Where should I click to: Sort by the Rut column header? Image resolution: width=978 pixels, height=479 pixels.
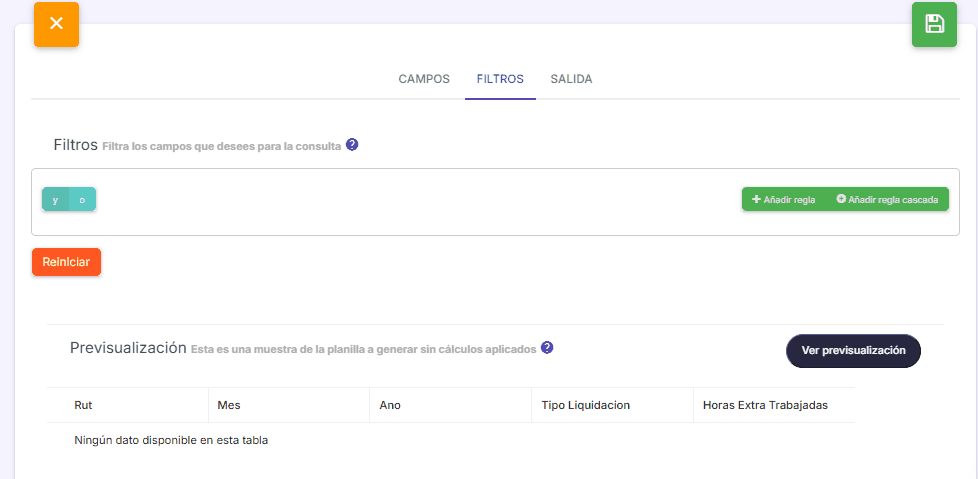pos(127,405)
